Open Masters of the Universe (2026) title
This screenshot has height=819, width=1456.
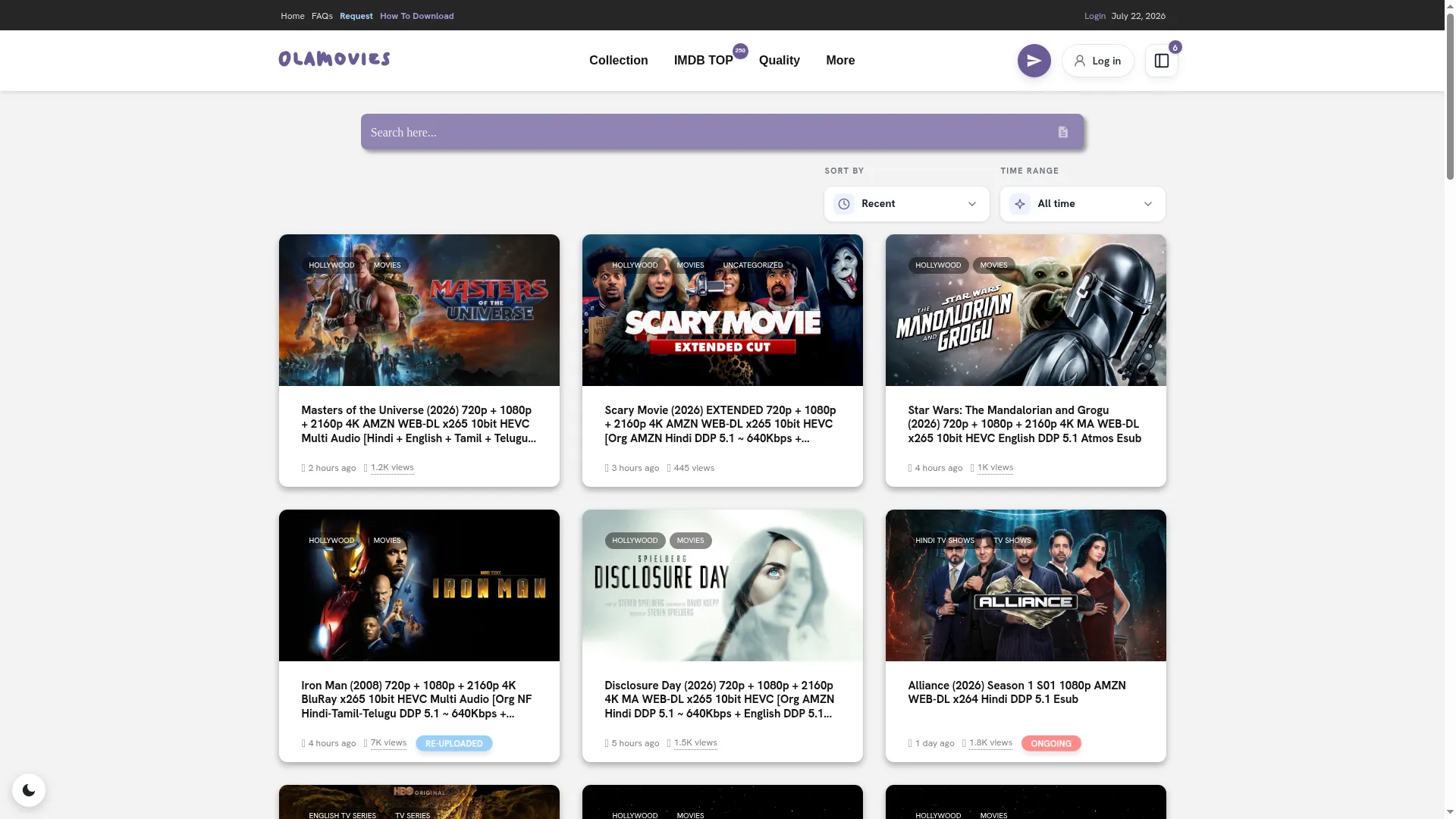pyautogui.click(x=419, y=424)
